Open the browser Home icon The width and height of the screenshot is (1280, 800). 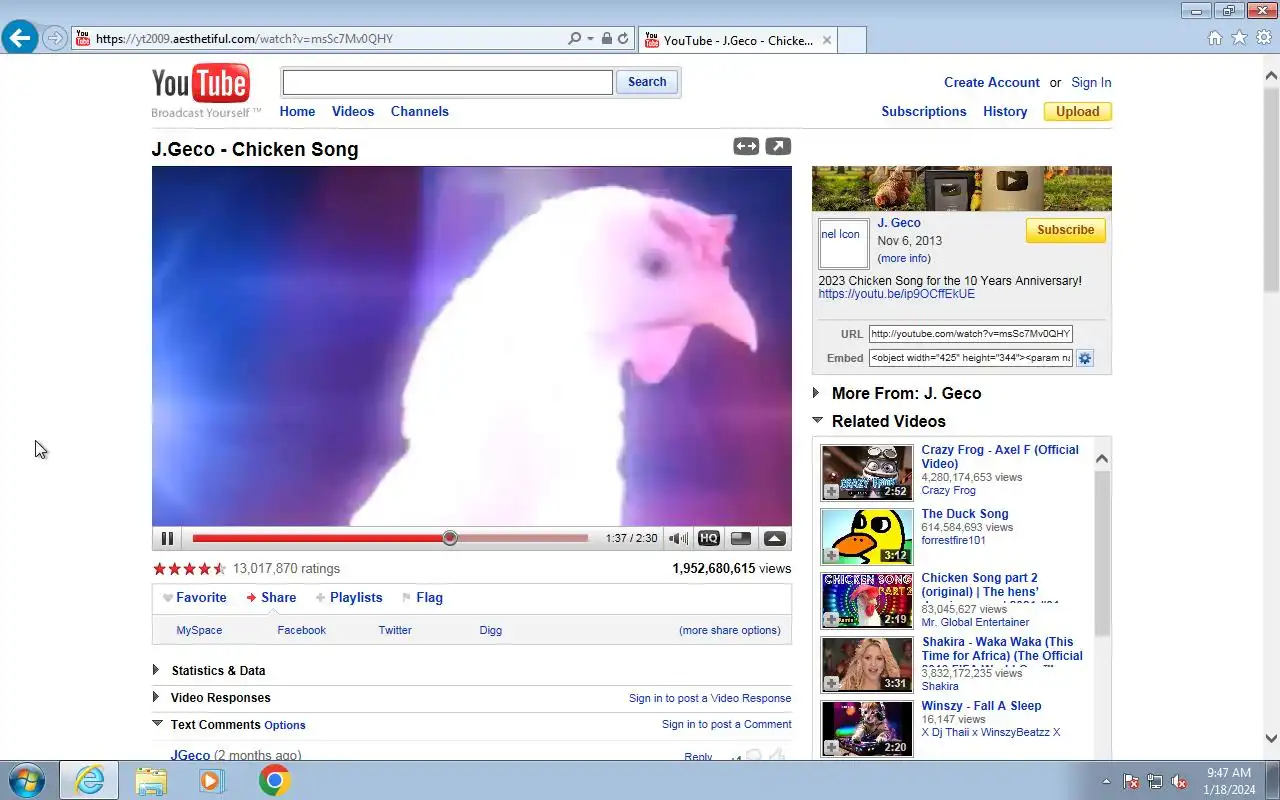tap(1215, 38)
